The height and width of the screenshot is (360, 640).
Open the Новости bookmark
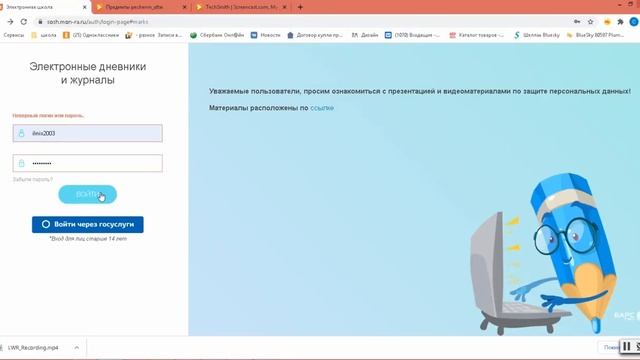[265, 35]
